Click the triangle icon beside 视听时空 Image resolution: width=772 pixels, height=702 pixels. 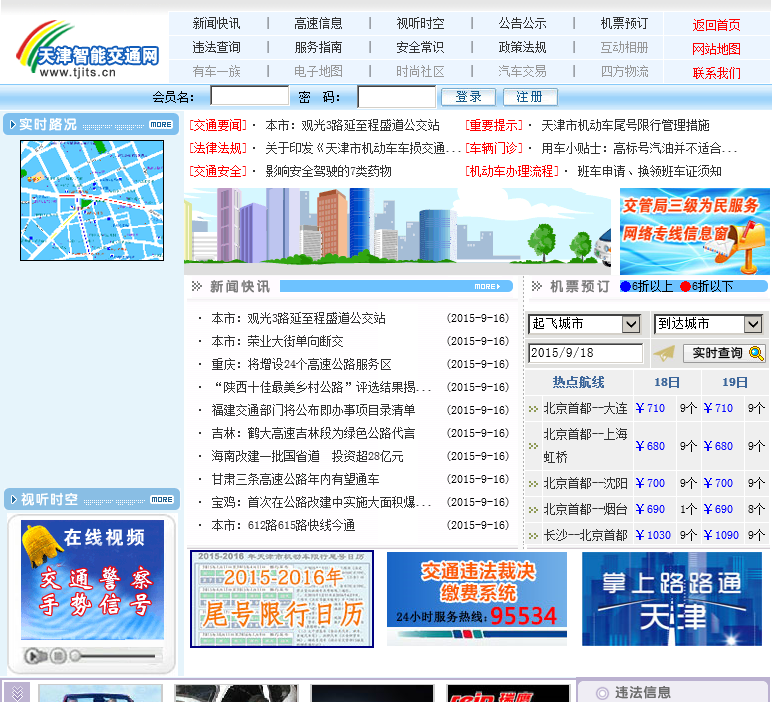[x=14, y=500]
